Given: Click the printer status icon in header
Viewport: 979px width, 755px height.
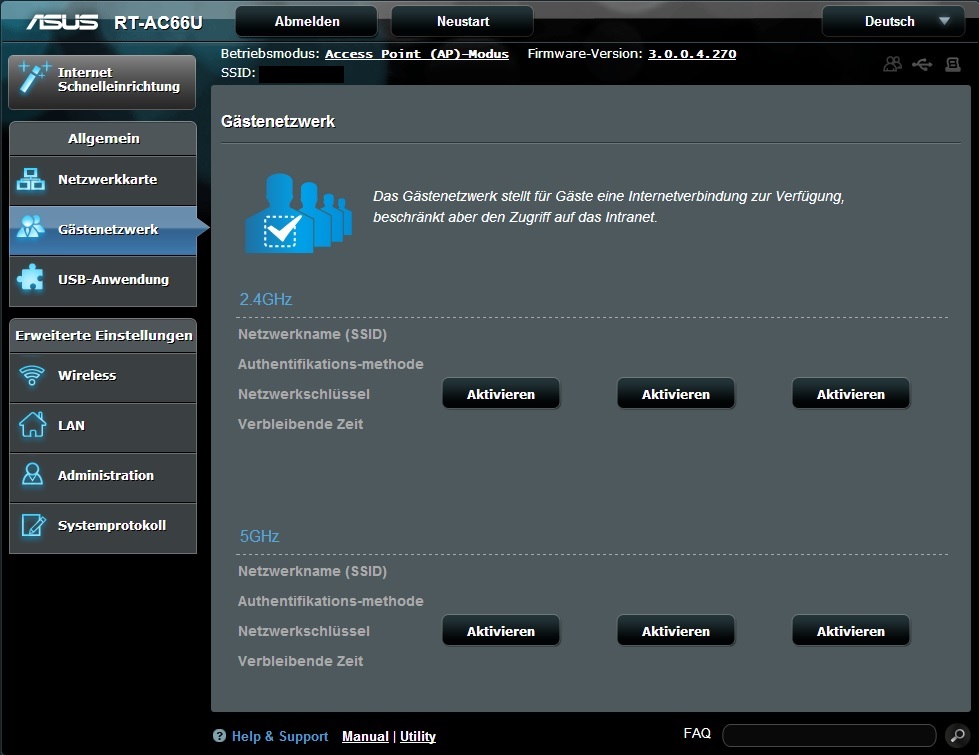Looking at the screenshot, I should click(x=953, y=64).
